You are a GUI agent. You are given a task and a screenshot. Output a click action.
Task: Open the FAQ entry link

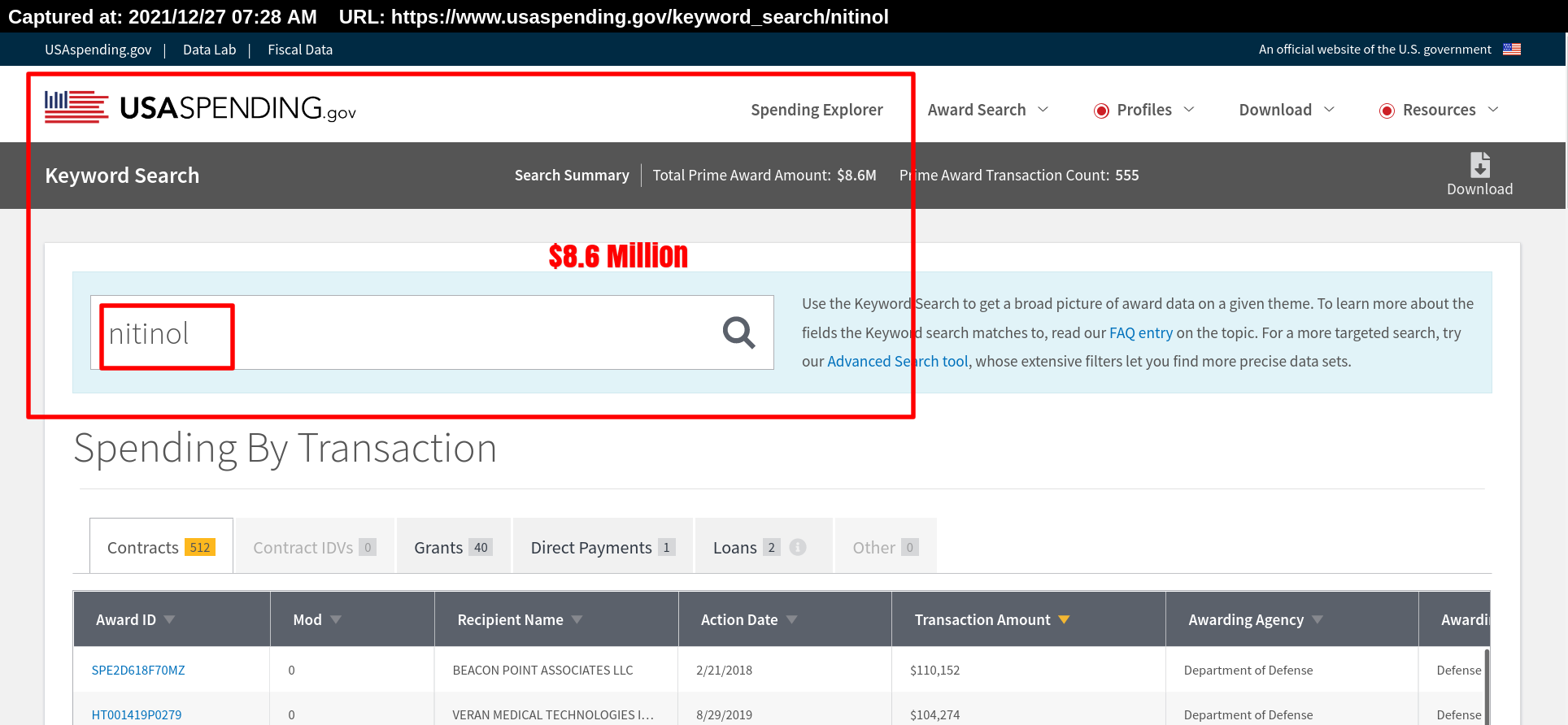[1141, 332]
